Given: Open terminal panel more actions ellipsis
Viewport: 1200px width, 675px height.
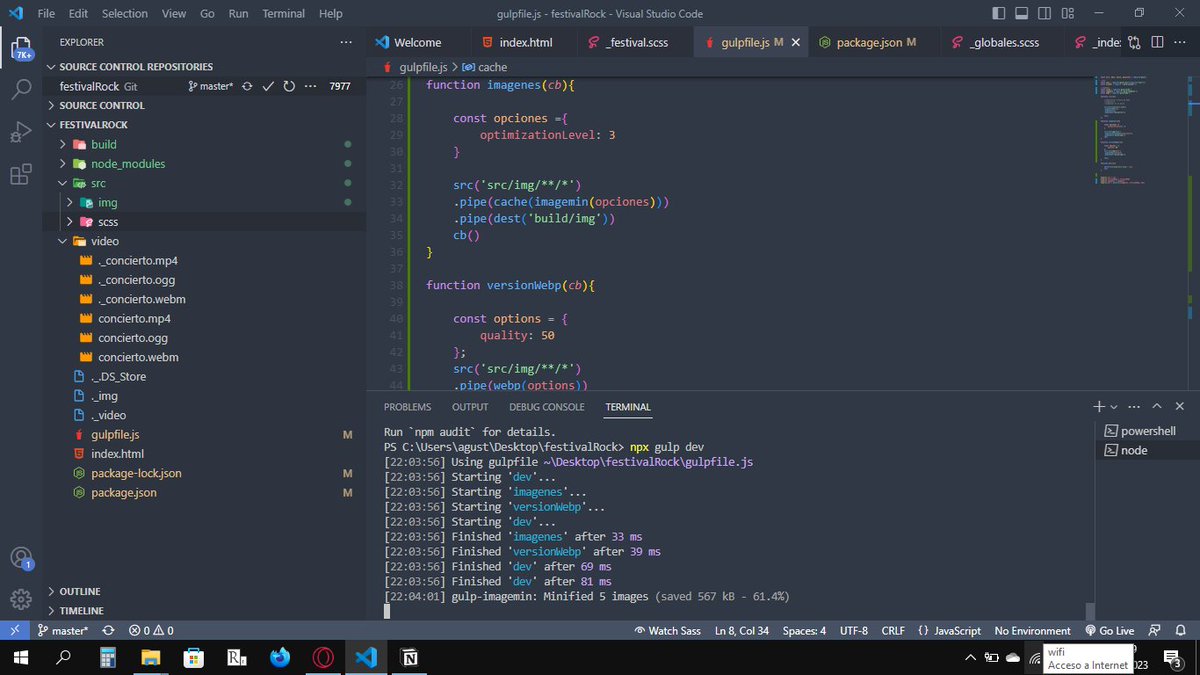Looking at the screenshot, I should click(1134, 407).
